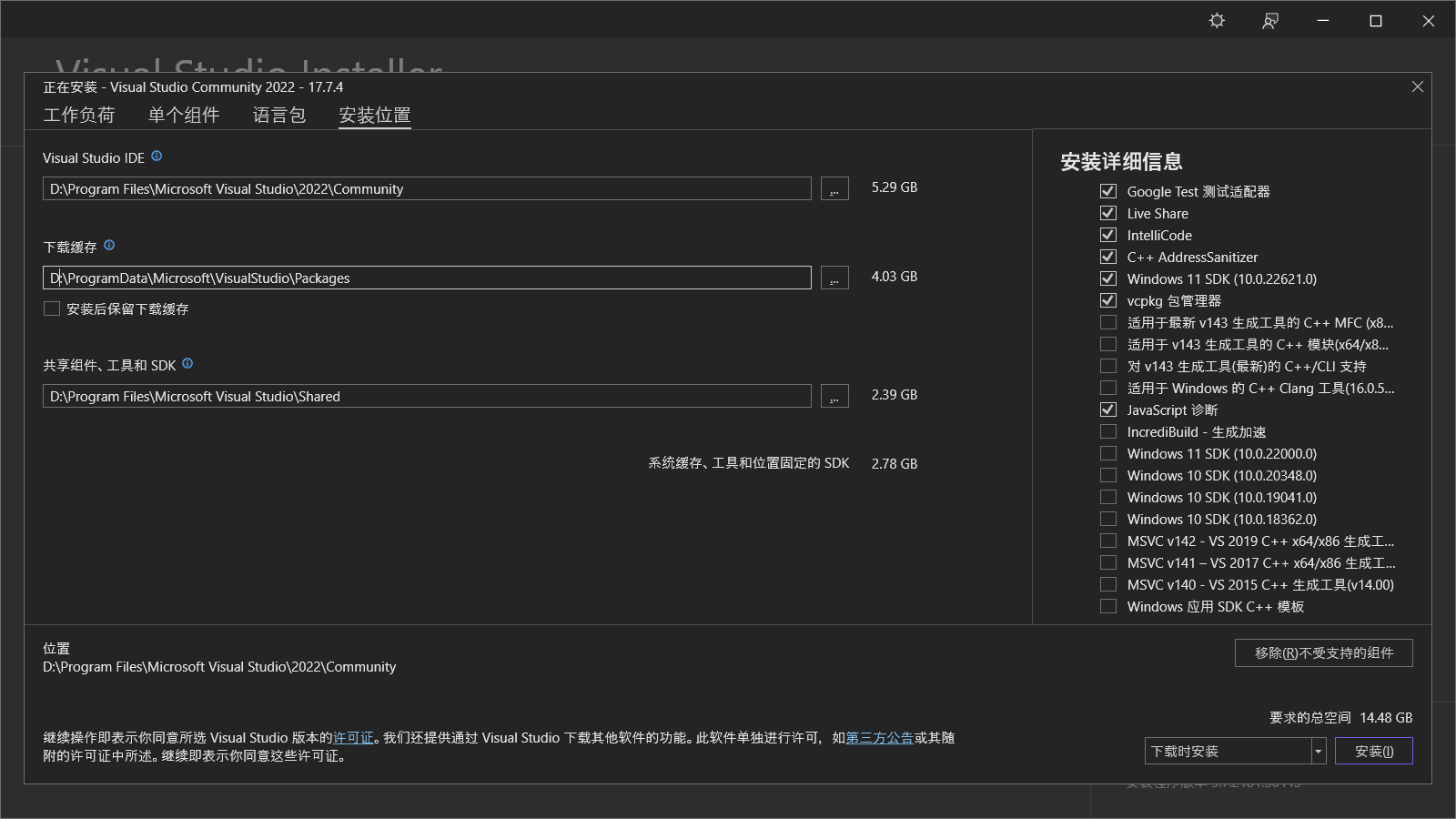Image resolution: width=1456 pixels, height=819 pixels.
Task: Uncheck Live Share component
Action: (x=1108, y=213)
